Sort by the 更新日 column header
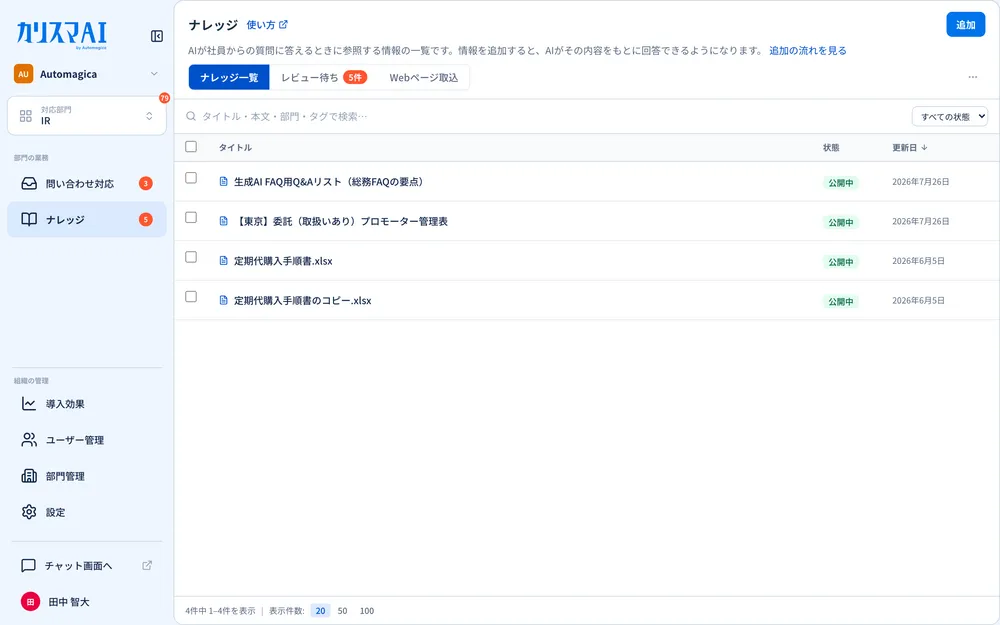The height and width of the screenshot is (625, 1000). click(x=909, y=147)
